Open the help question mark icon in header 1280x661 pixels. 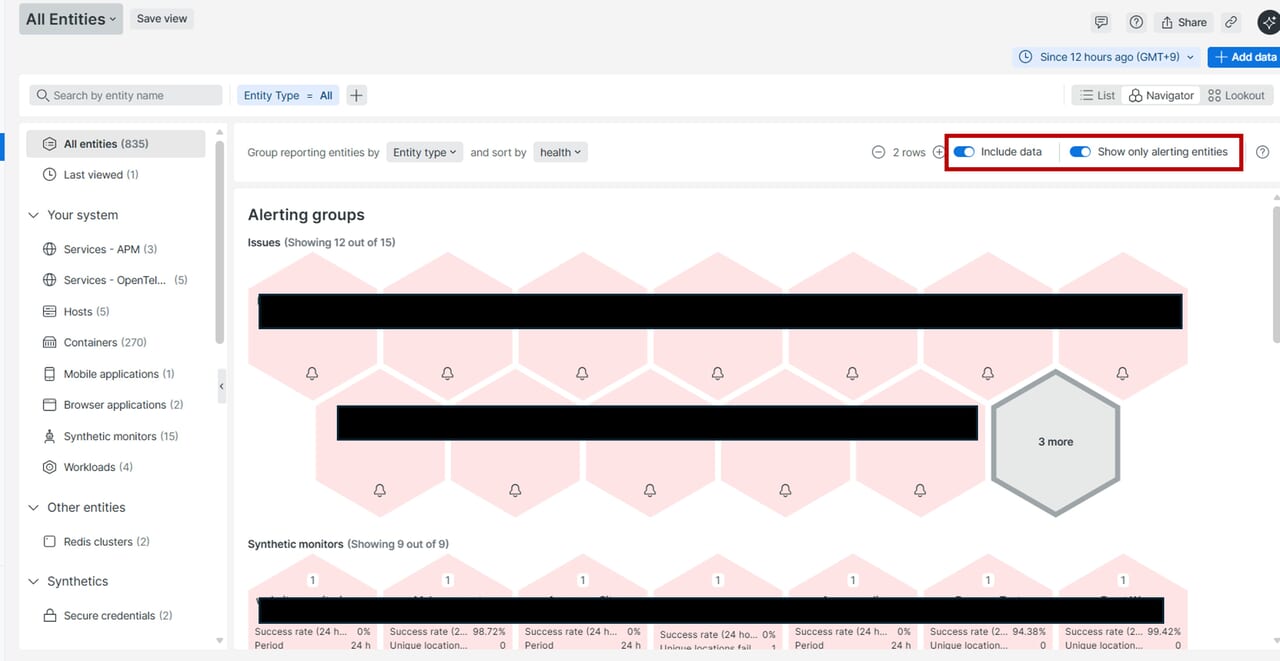(x=1136, y=22)
